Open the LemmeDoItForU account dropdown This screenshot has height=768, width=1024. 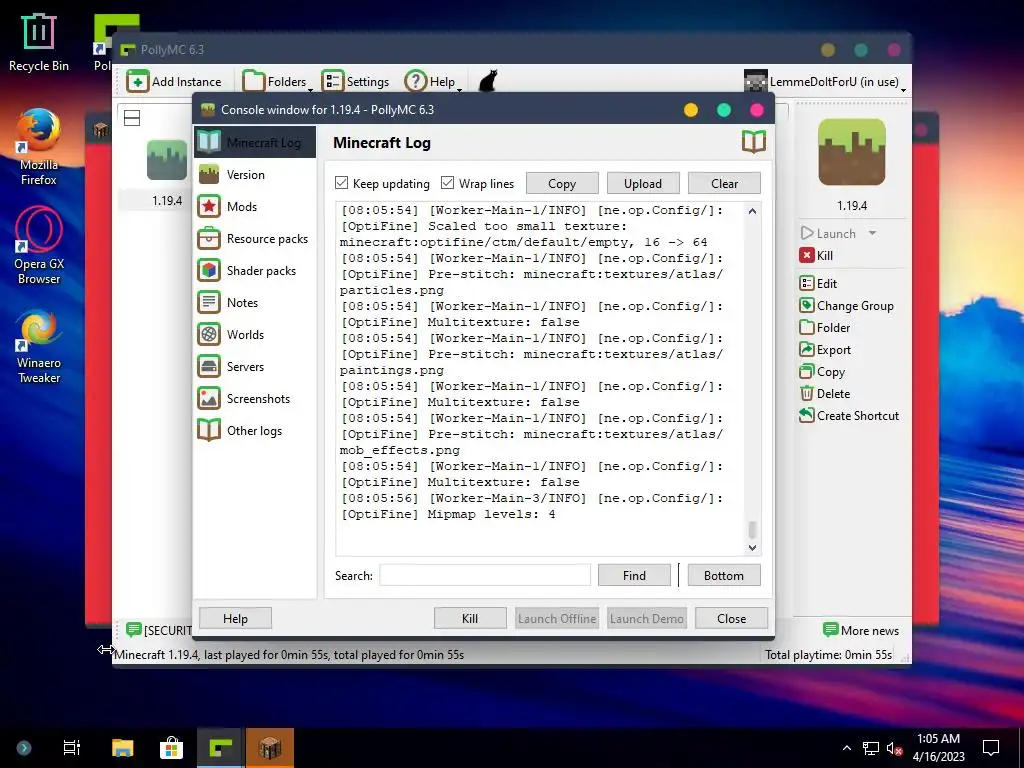[x=825, y=82]
